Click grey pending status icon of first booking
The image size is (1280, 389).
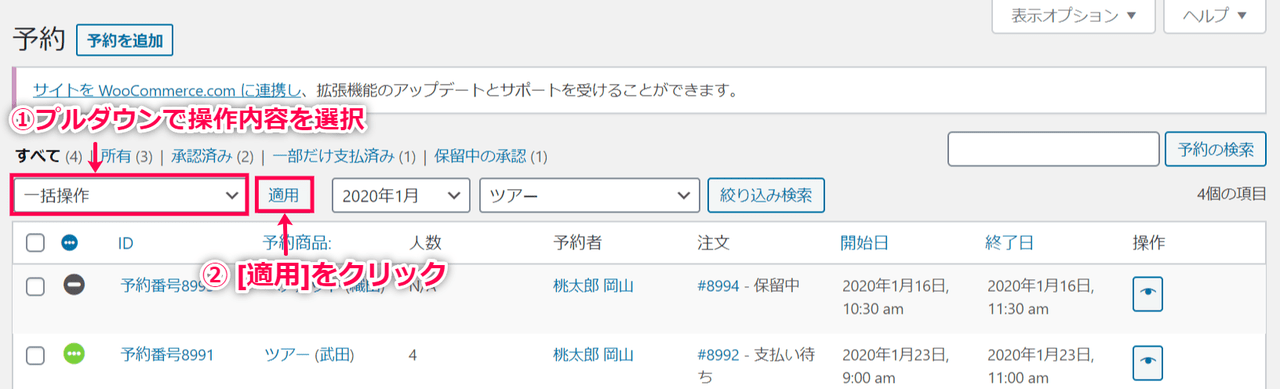73,285
